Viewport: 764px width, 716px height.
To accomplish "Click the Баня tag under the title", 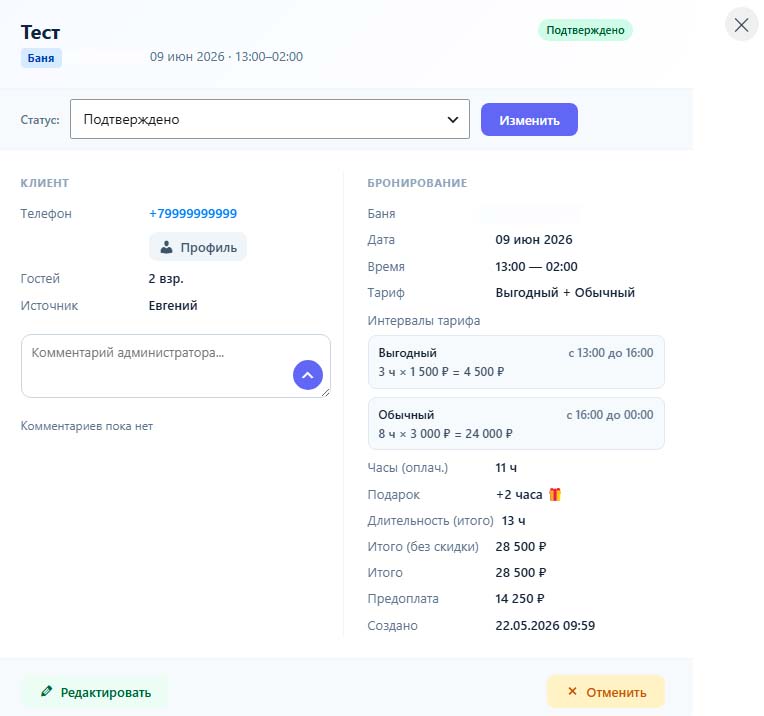I will [x=41, y=58].
